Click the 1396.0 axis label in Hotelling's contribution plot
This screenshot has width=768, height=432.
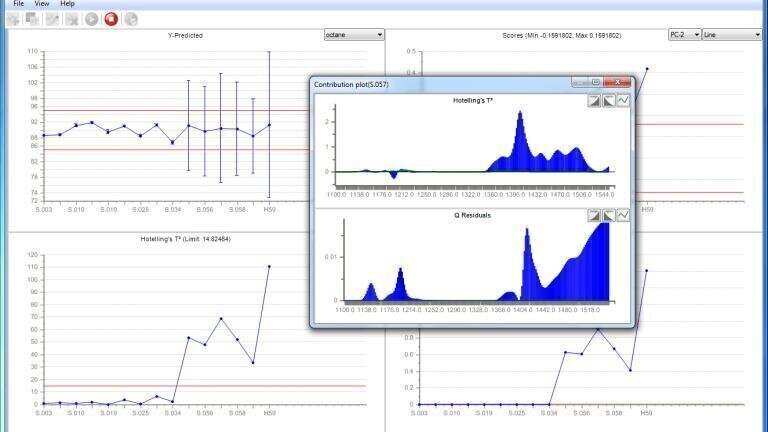pos(515,194)
